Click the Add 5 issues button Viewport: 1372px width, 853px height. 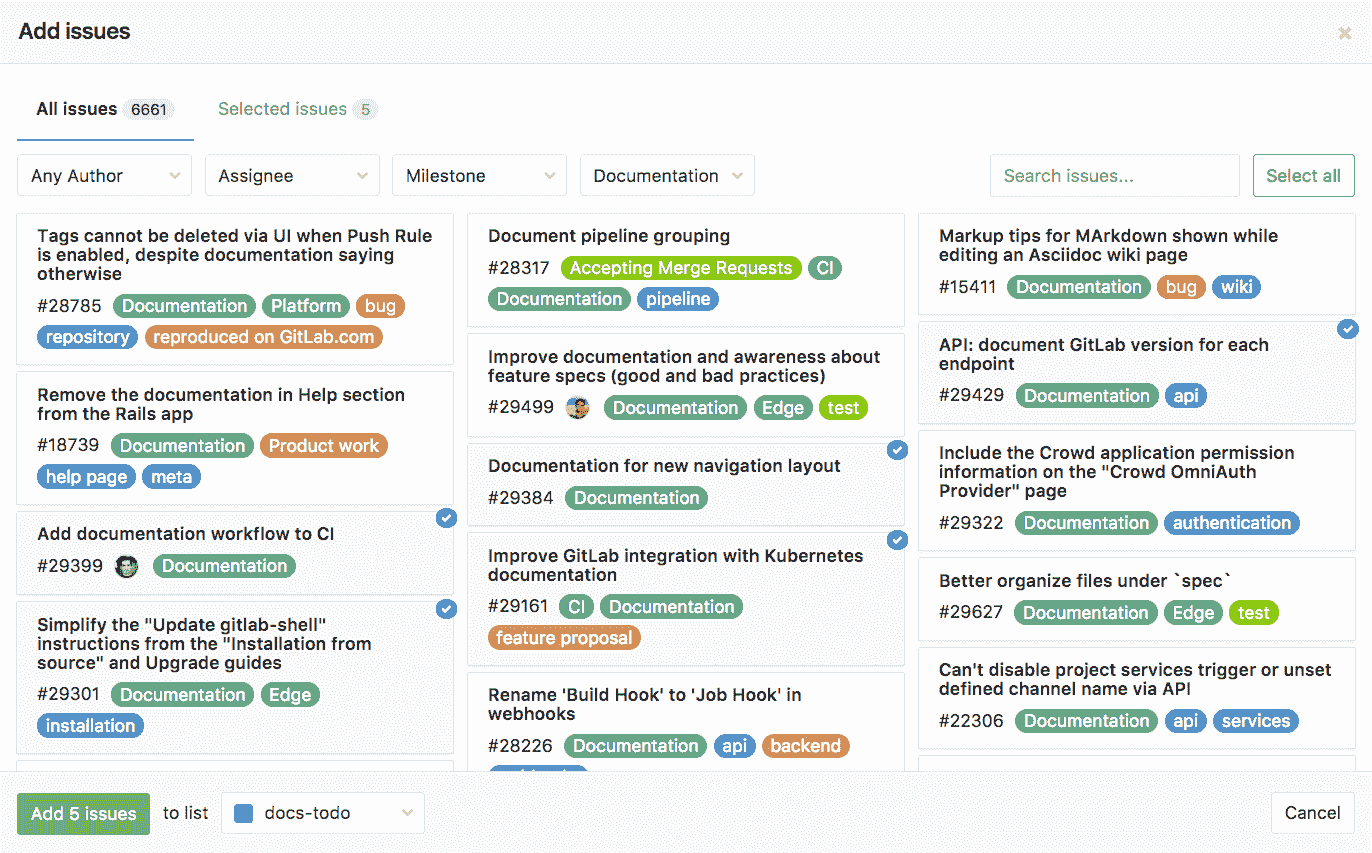coord(83,814)
